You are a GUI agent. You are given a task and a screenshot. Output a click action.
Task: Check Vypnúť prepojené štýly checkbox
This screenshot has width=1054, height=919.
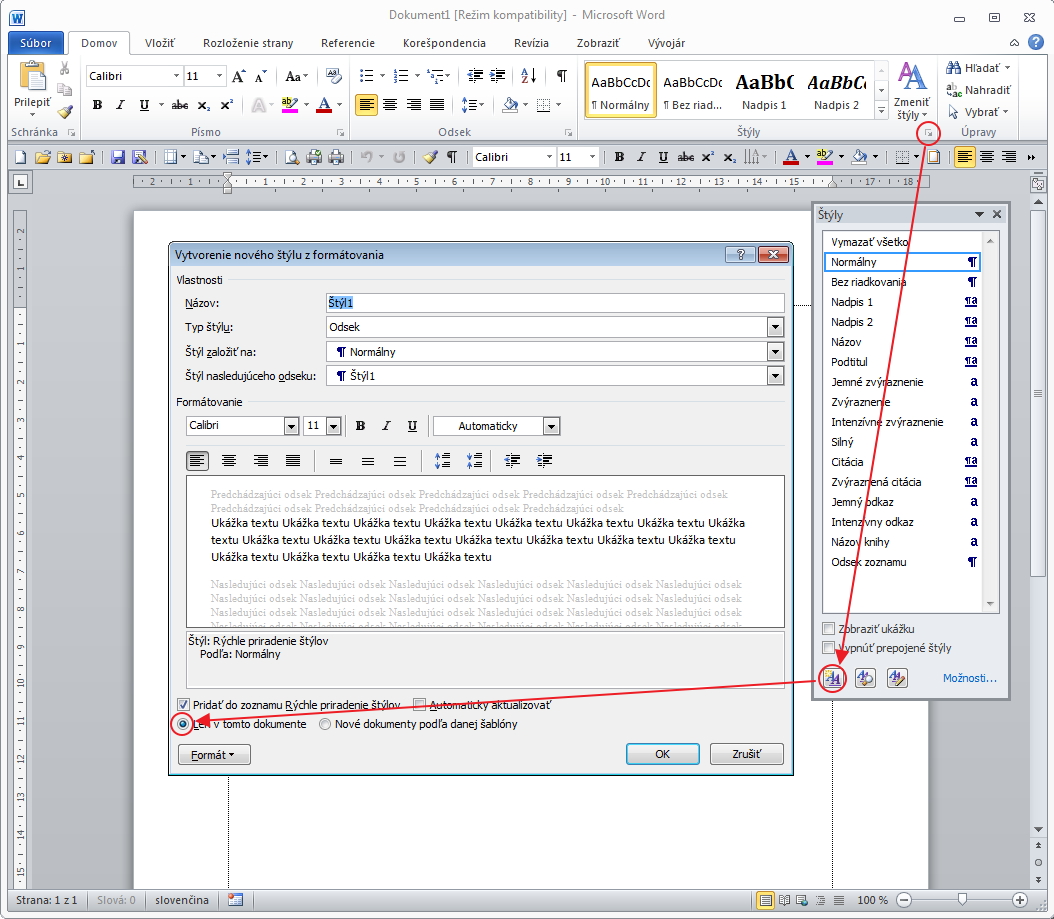[829, 647]
